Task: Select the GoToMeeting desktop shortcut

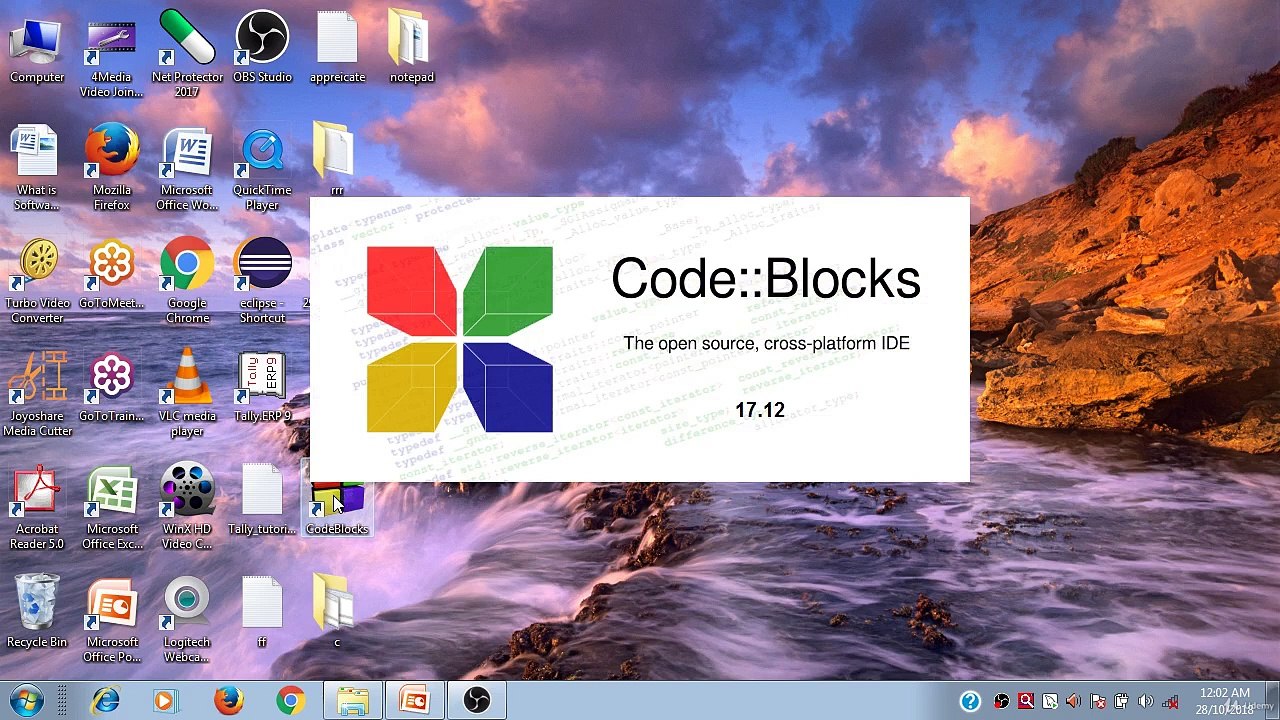Action: pos(112,274)
